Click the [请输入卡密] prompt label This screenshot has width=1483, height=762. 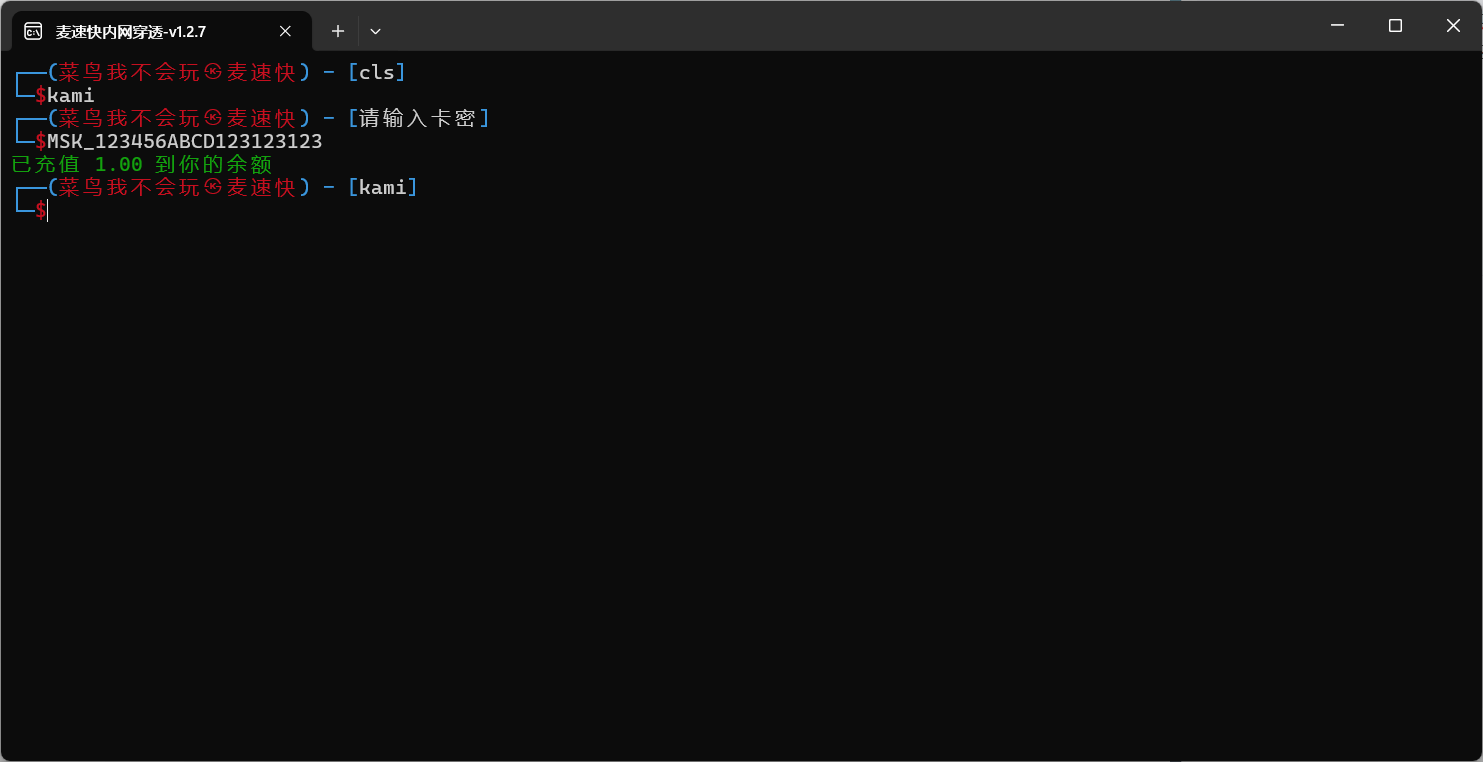pos(419,119)
